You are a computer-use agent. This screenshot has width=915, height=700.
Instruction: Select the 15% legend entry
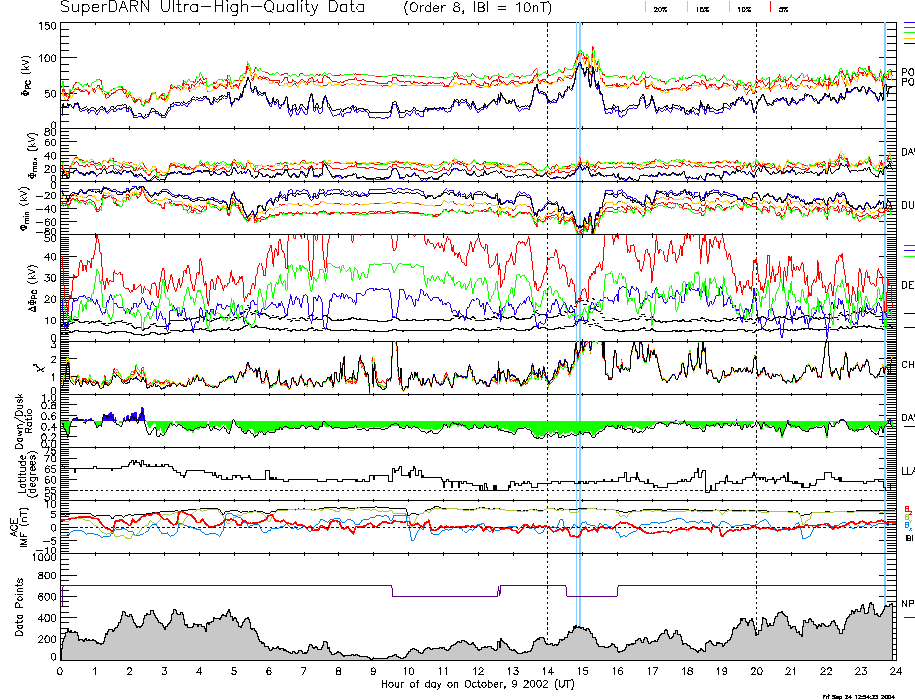(702, 8)
